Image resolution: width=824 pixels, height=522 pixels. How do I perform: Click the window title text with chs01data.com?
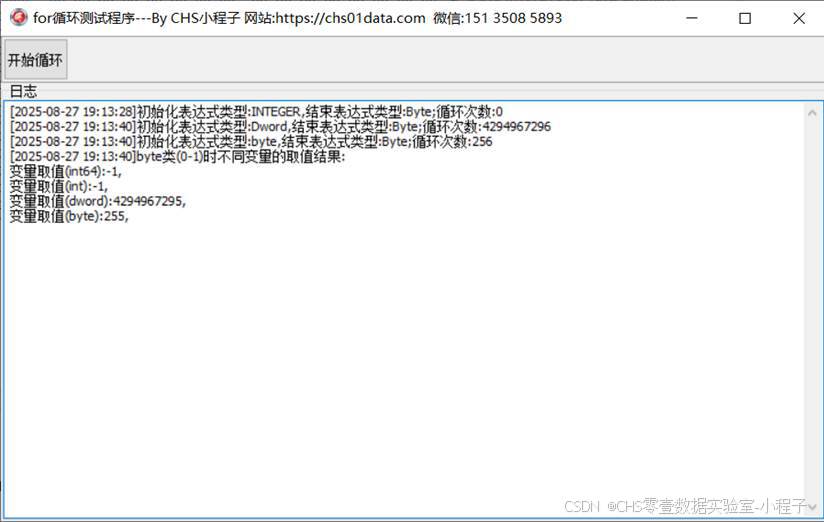tap(297, 18)
